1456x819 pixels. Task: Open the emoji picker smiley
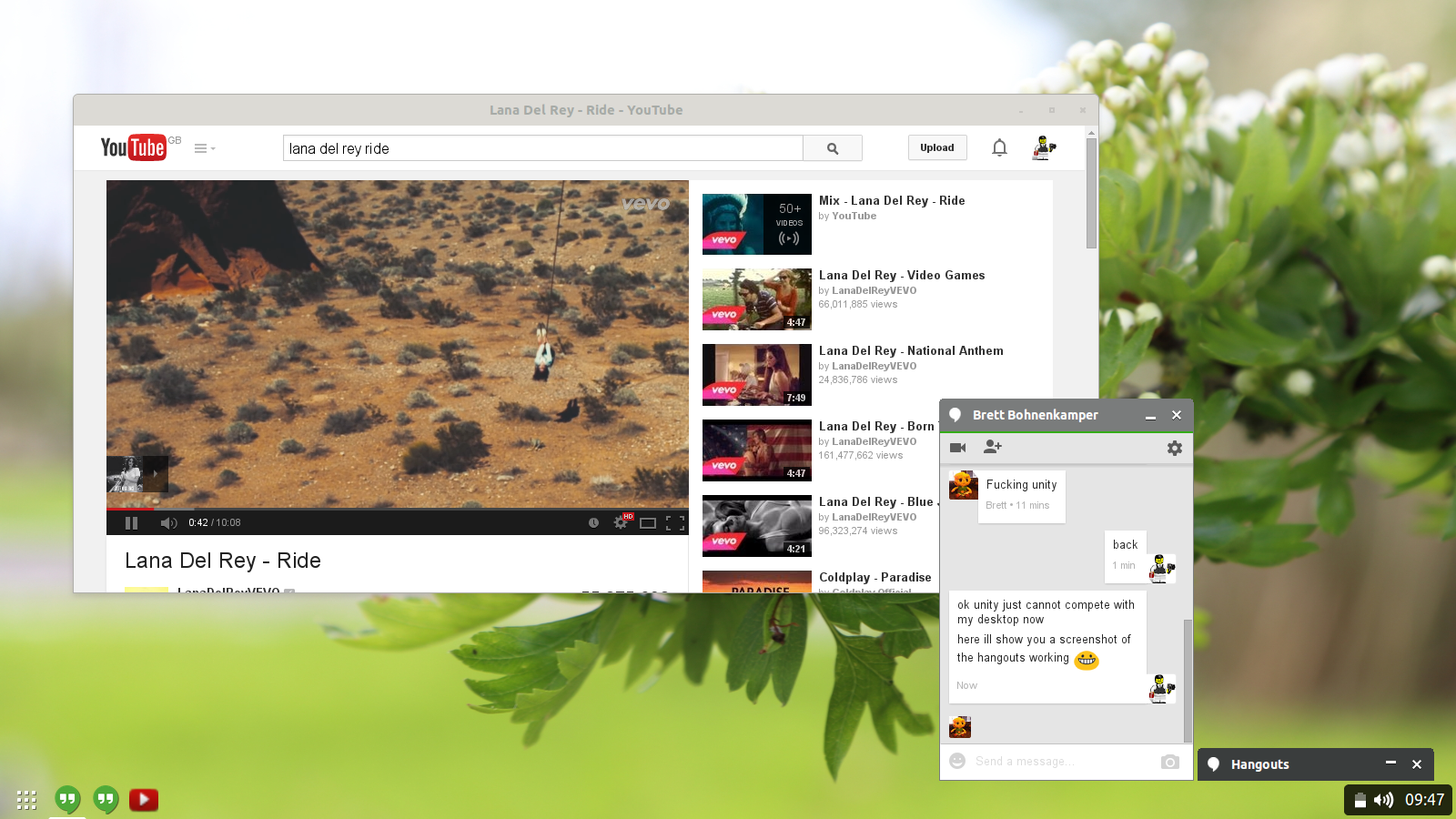pos(957,761)
